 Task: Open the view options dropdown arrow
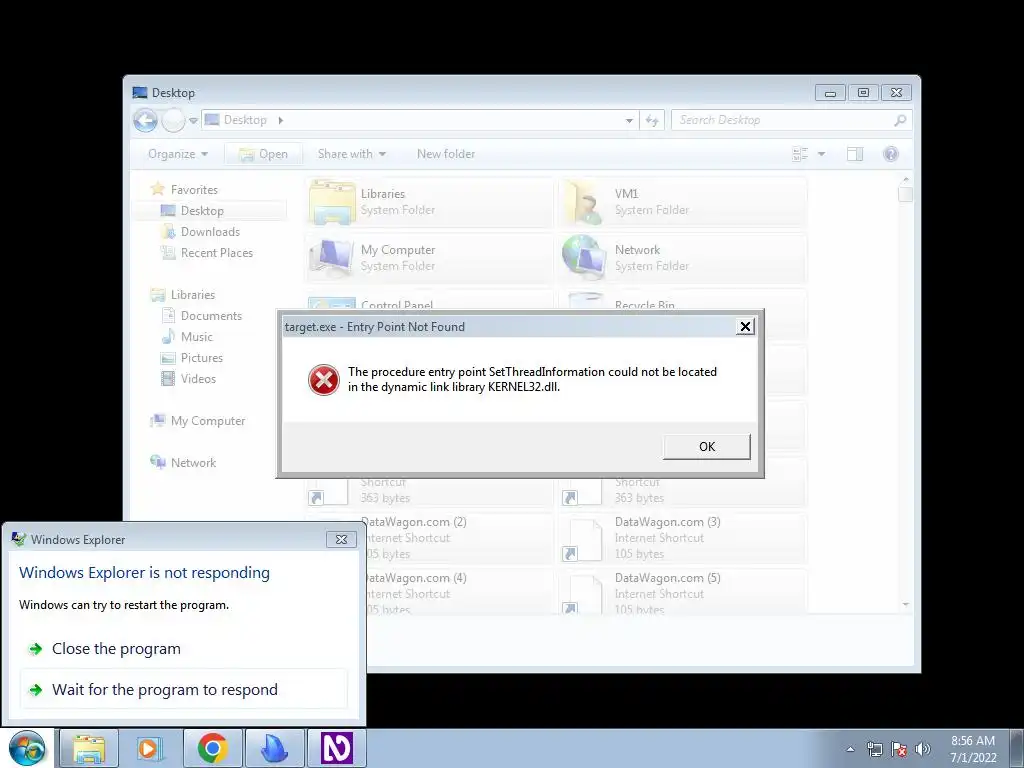[822, 154]
